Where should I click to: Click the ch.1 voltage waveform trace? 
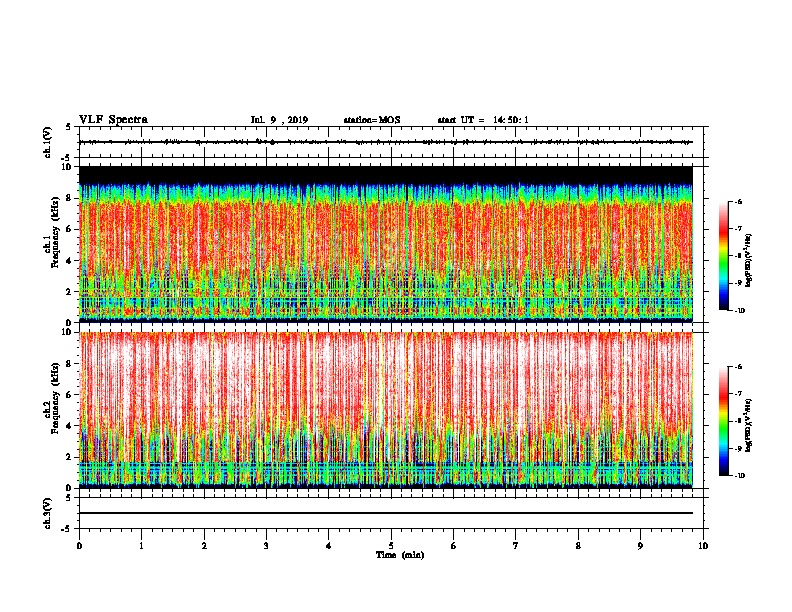click(385, 142)
